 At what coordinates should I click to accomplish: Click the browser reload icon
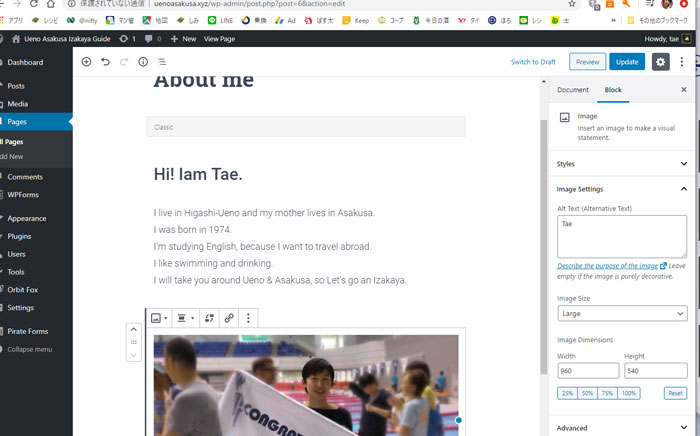click(33, 4)
